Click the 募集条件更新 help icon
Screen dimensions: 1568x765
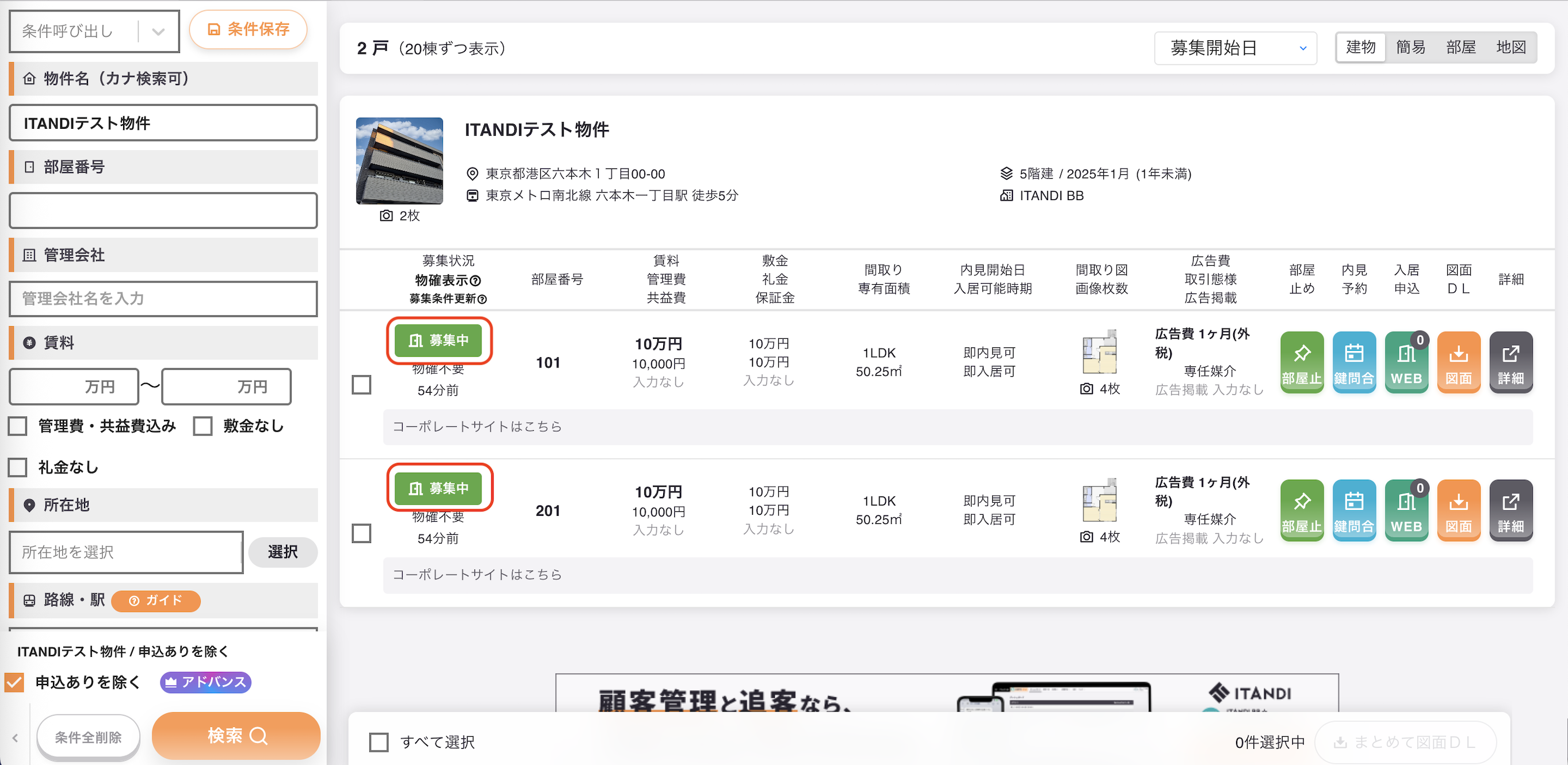tap(482, 299)
